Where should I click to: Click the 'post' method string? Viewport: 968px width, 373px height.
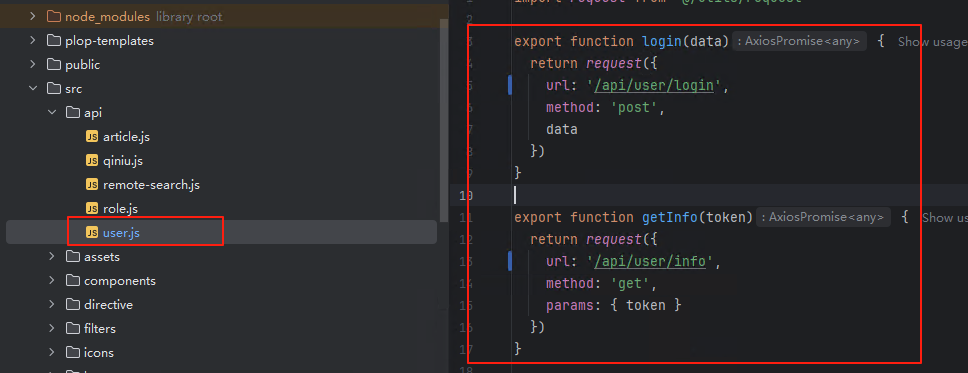click(635, 107)
